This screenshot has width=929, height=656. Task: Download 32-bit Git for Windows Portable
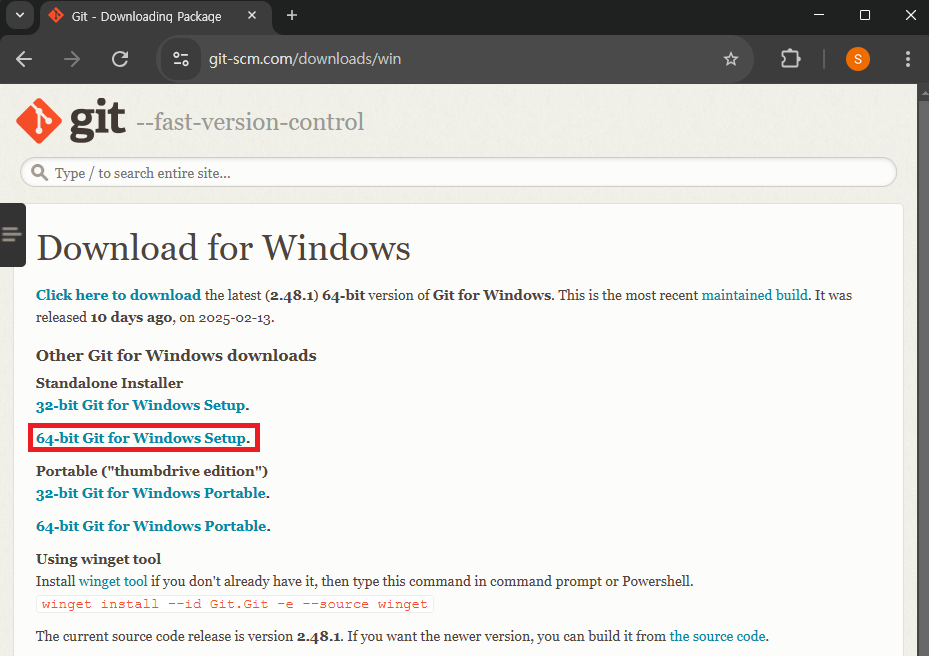[150, 493]
